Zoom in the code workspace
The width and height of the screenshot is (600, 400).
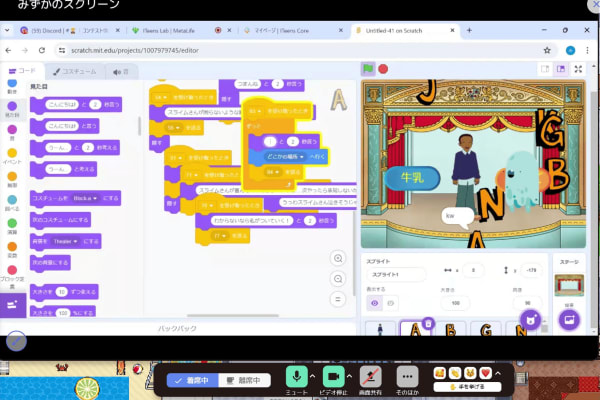click(x=338, y=258)
